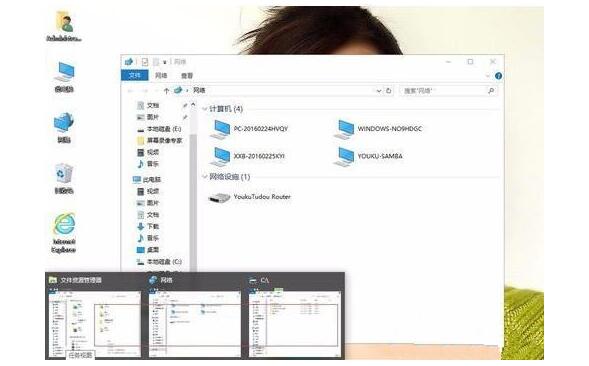589x366 pixels.
Task: Collapse the 网络设备 (1) group
Action: point(205,177)
